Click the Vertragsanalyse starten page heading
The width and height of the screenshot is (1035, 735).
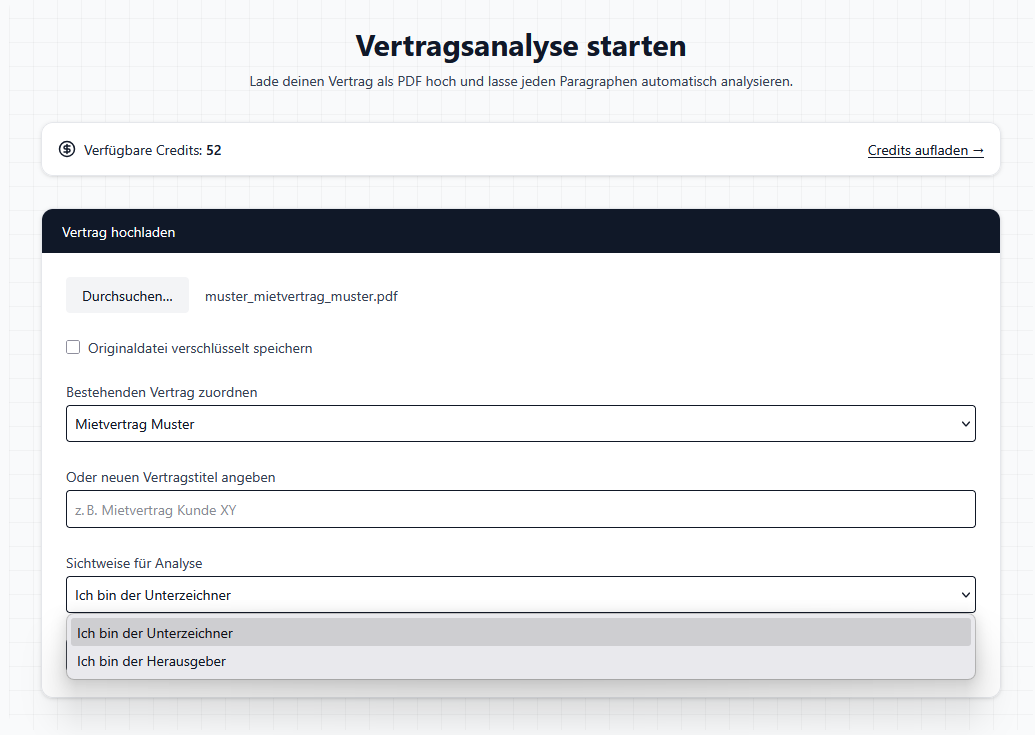coord(520,46)
